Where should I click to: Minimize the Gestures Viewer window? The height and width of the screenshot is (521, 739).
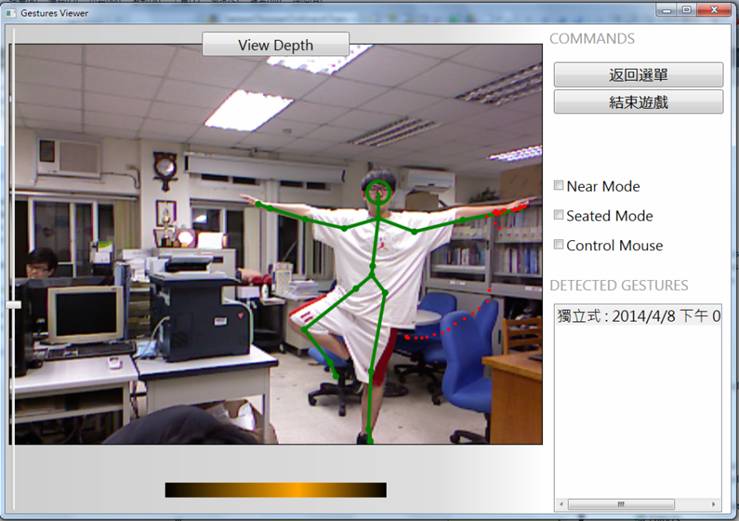[666, 10]
